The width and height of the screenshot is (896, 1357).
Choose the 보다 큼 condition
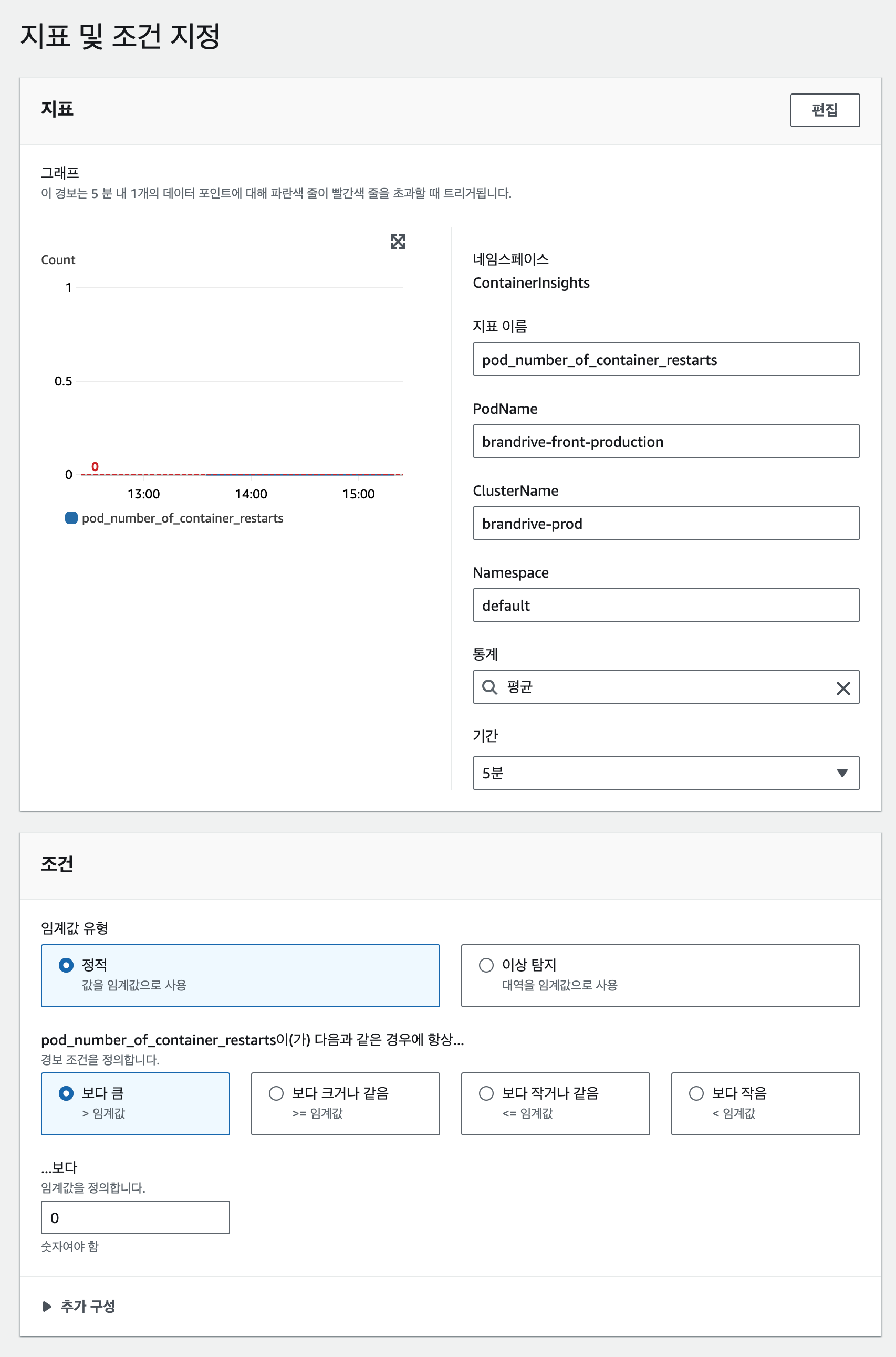(x=136, y=1103)
